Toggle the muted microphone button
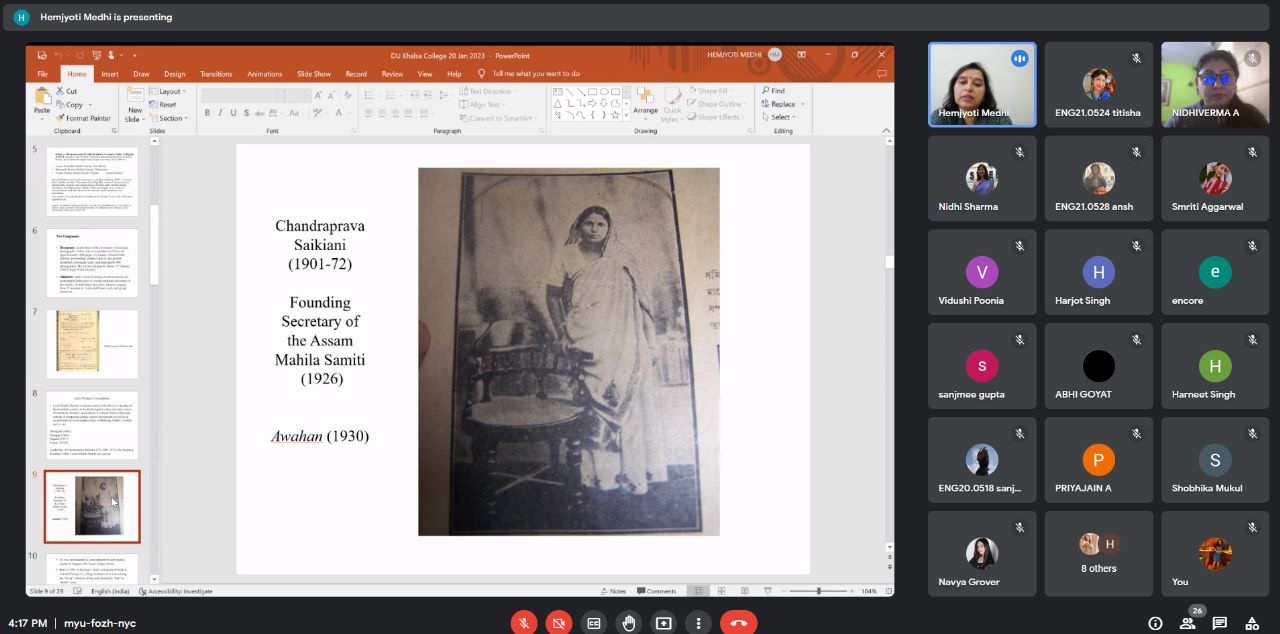The image size is (1280, 634). 524,623
